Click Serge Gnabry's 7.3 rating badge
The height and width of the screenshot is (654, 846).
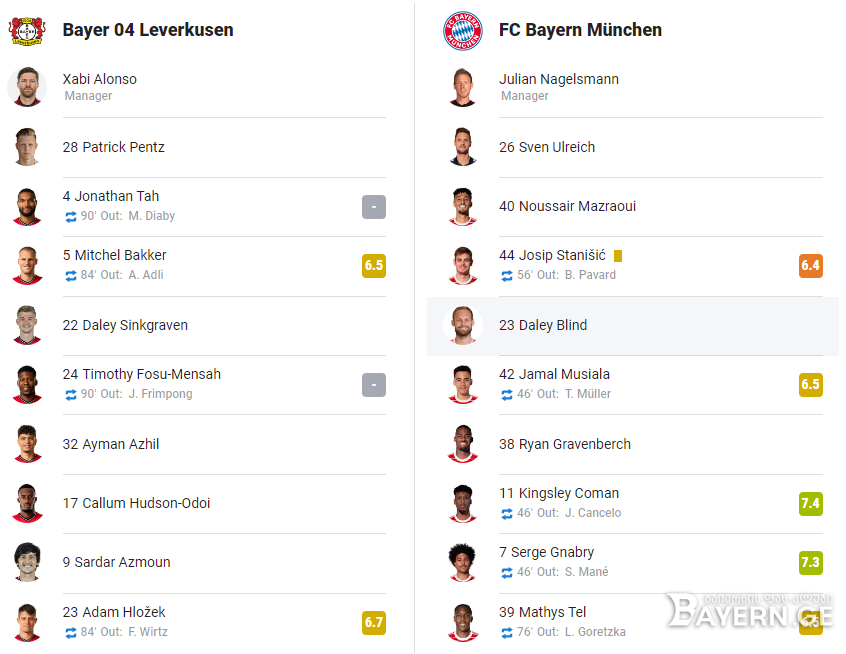pyautogui.click(x=810, y=562)
